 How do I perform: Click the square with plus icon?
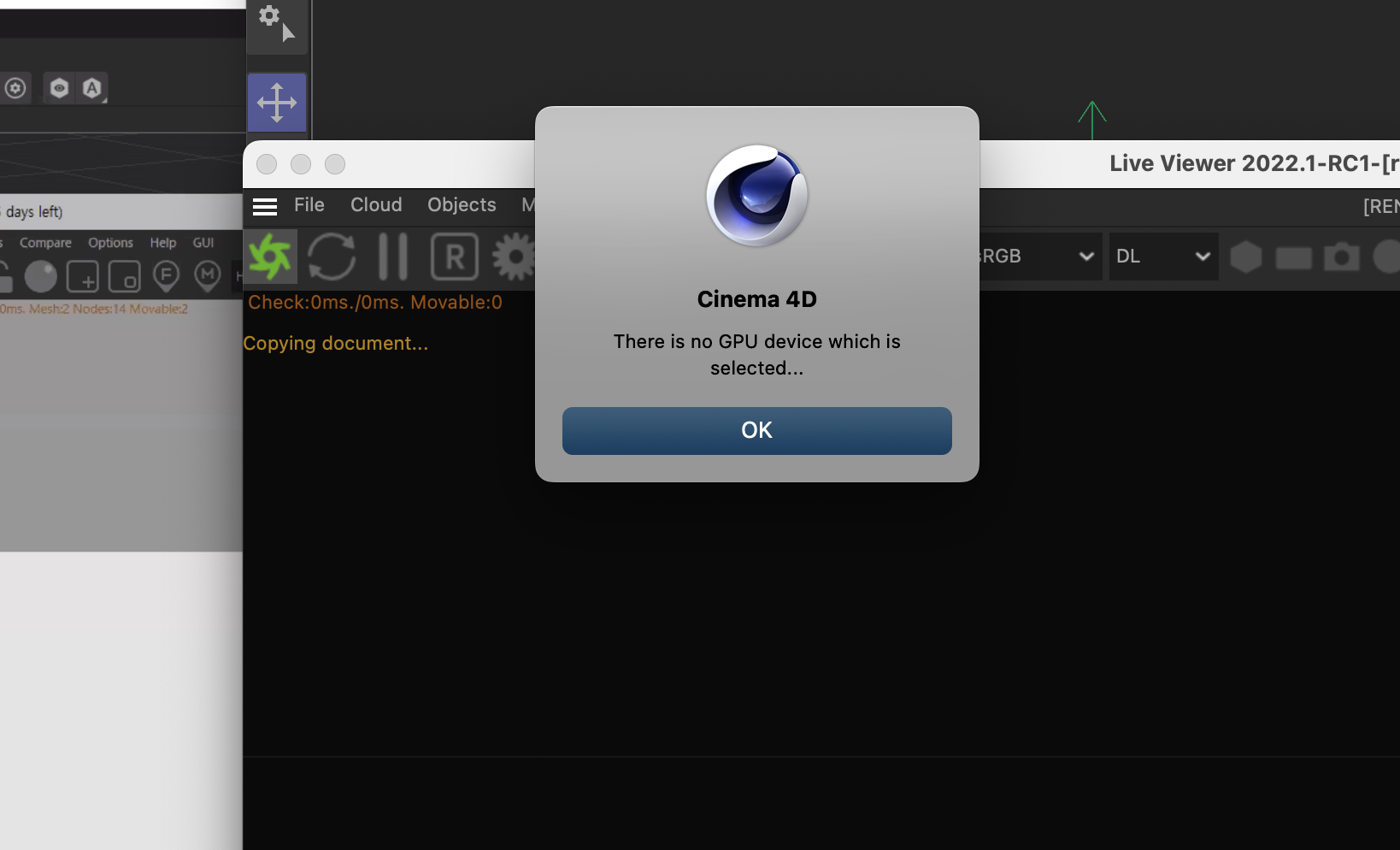[x=83, y=276]
